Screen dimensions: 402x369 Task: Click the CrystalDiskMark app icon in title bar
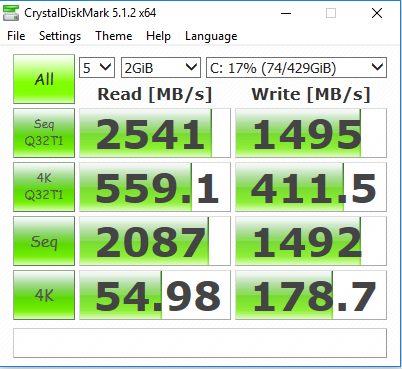point(11,13)
